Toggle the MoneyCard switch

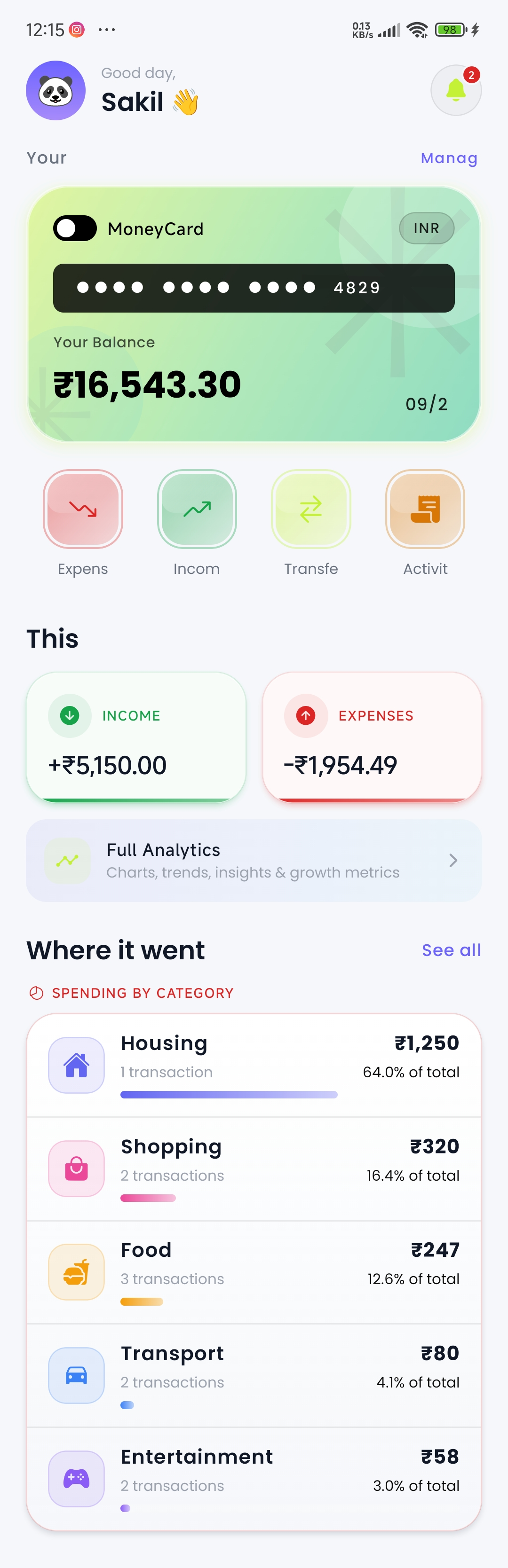click(75, 228)
